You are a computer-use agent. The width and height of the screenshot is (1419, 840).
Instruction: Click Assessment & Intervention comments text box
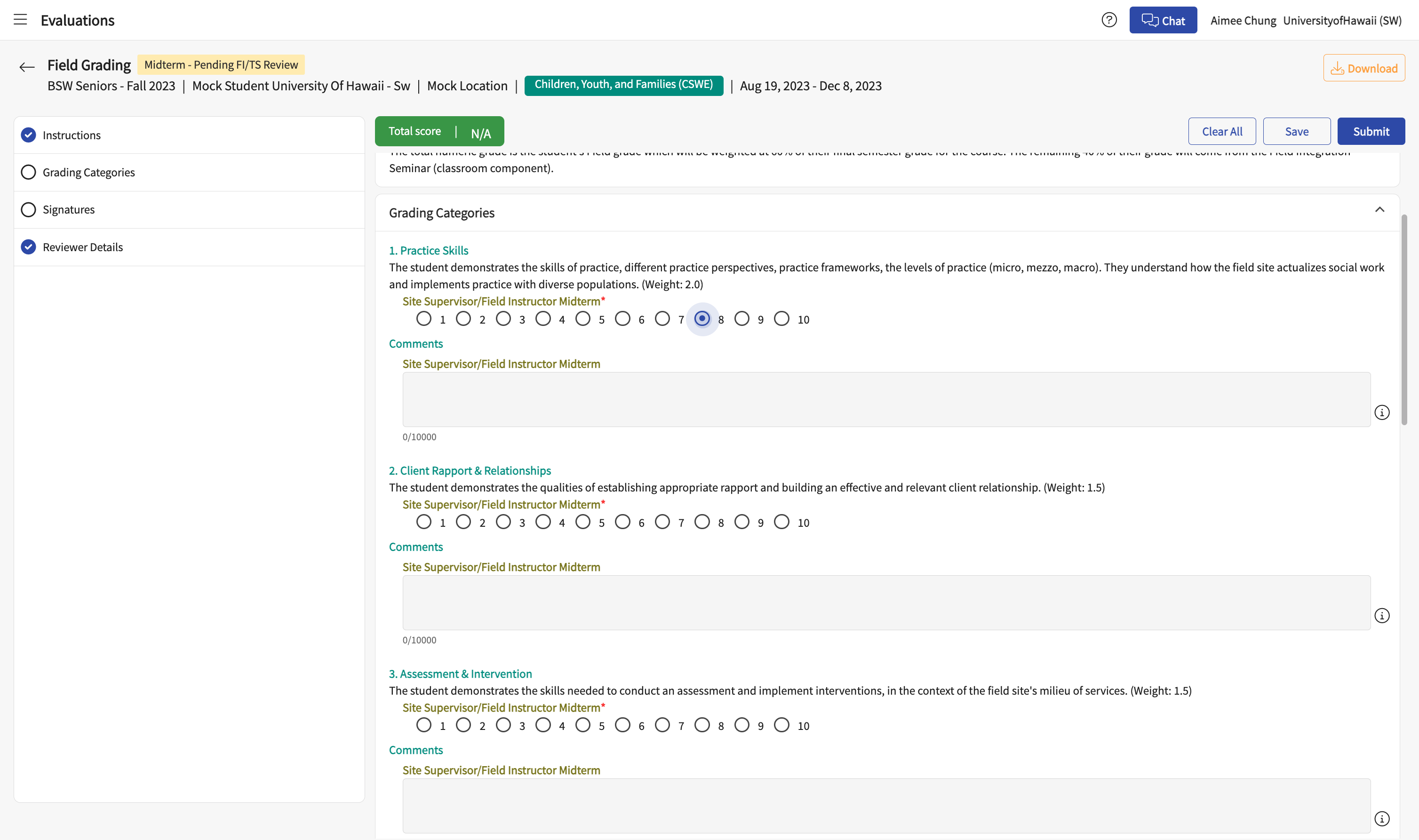pyautogui.click(x=886, y=806)
